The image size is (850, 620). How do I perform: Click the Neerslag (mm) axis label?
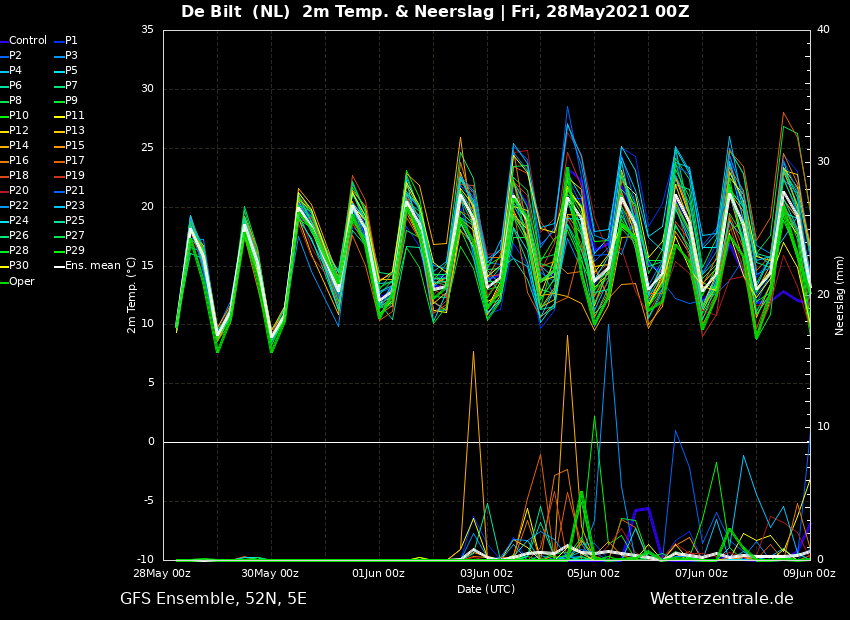[x=840, y=295]
